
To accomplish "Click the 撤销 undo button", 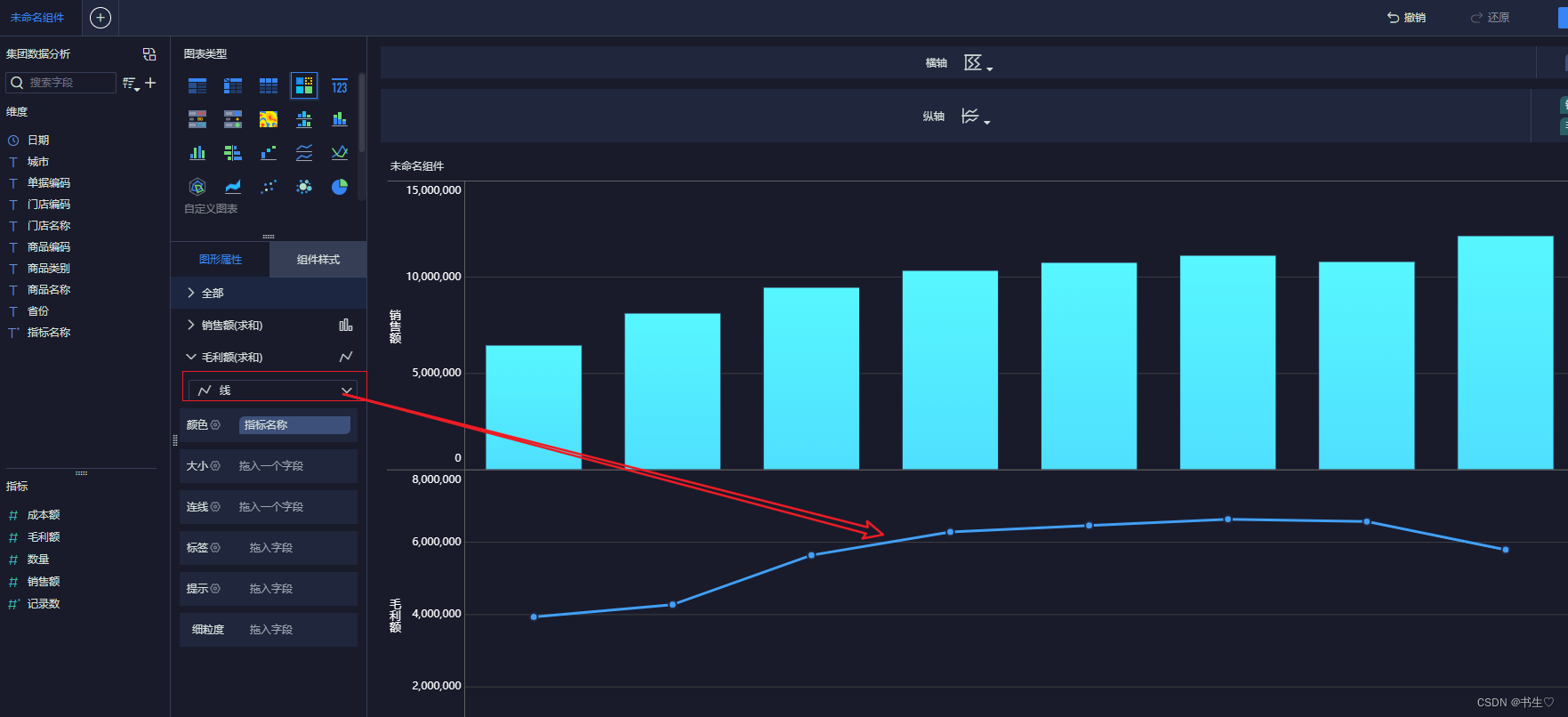I will [x=1406, y=18].
